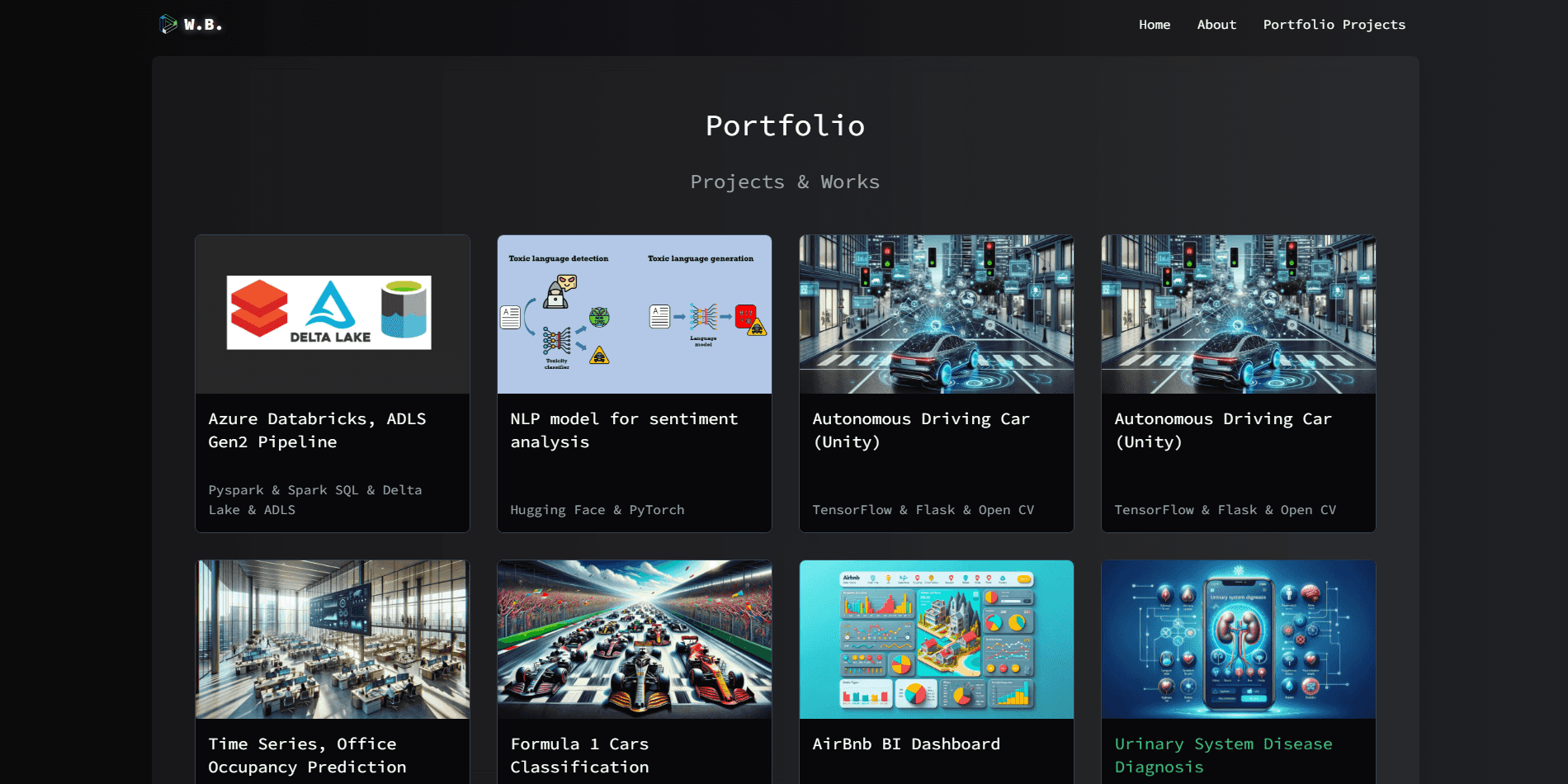
Task: Open Portfolio Projects in navigation
Action: point(1334,25)
